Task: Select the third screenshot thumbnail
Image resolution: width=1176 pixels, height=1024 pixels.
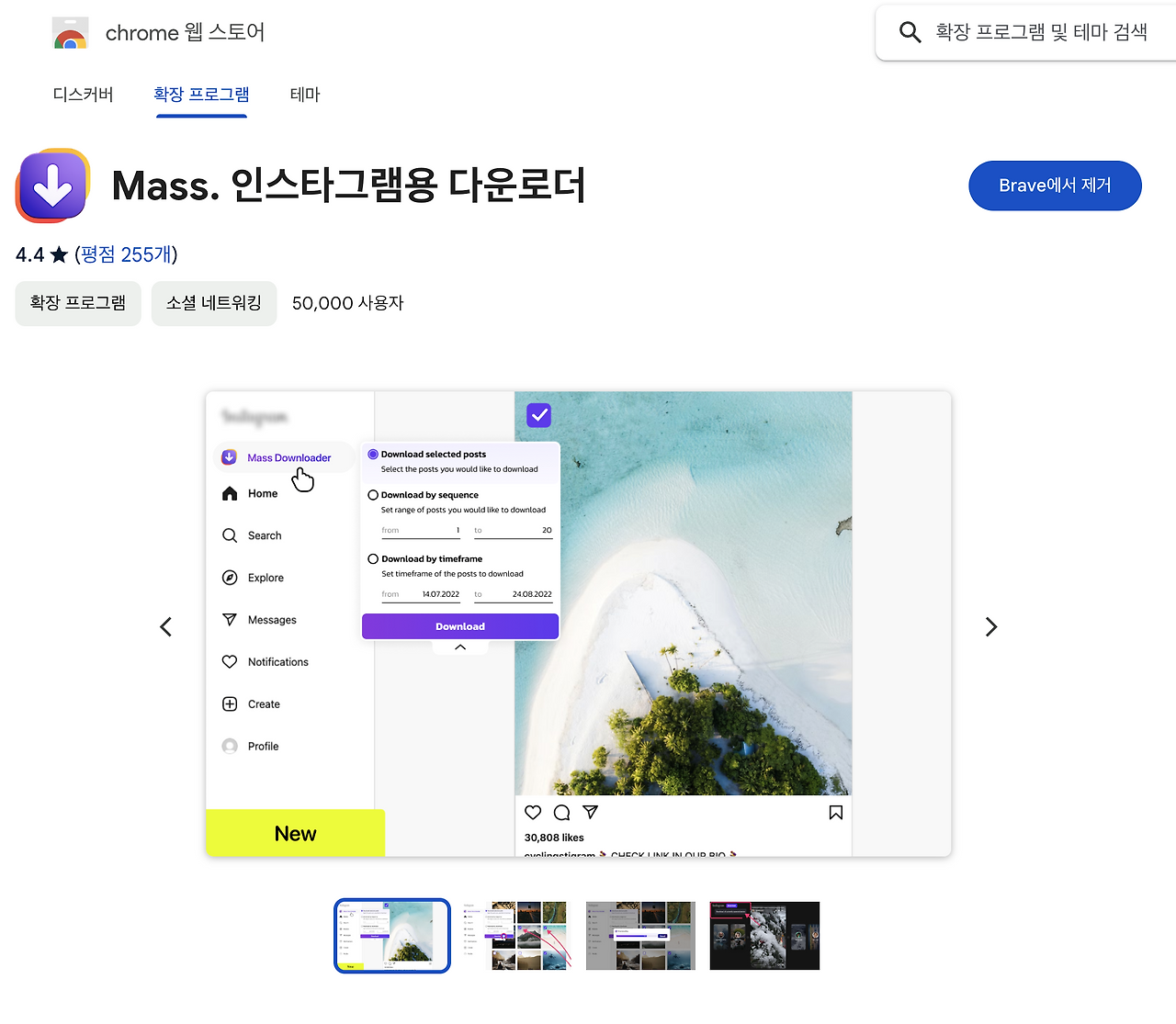Action: click(640, 936)
